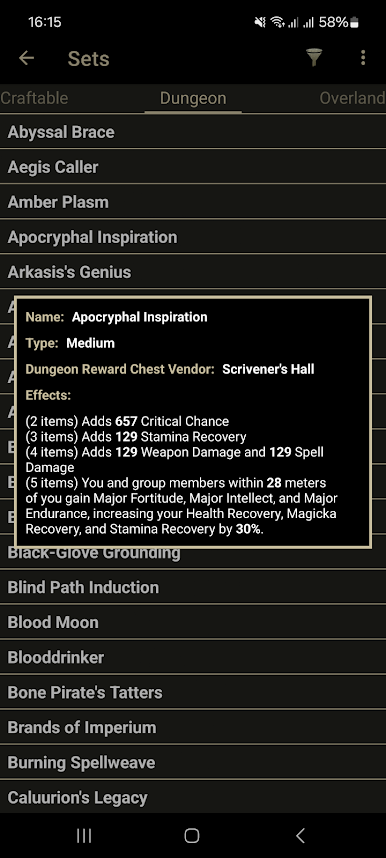The image size is (386, 858).
Task: Open the Blooddrinker set
Action: 193,657
